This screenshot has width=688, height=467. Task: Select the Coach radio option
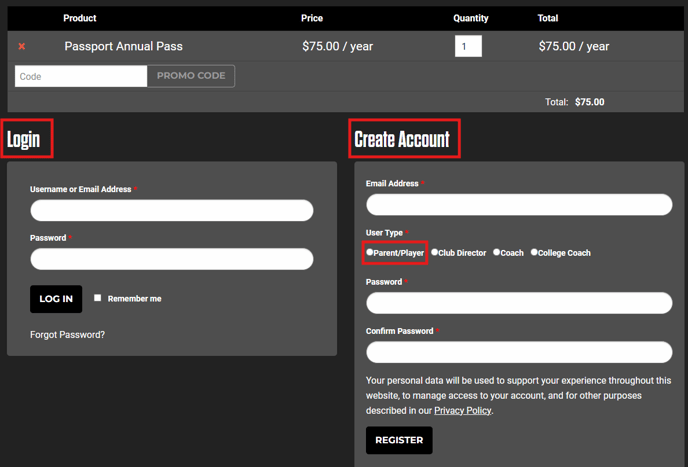point(497,253)
